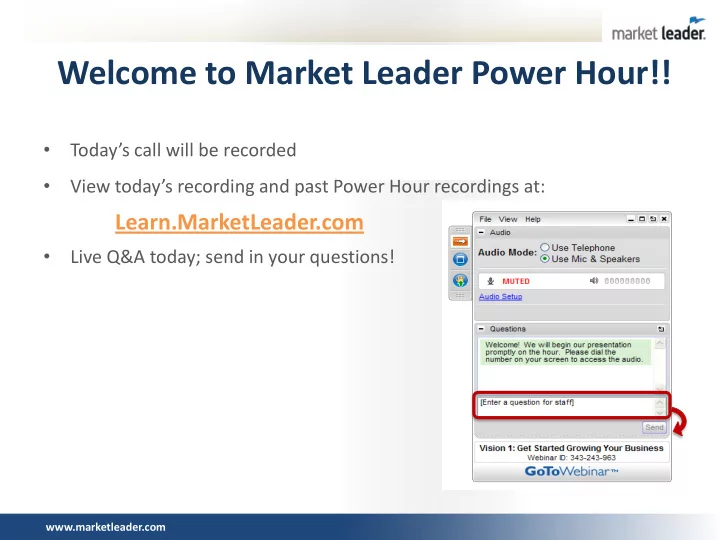Click the Audio Setup link
The image size is (720, 540).
pos(501,297)
